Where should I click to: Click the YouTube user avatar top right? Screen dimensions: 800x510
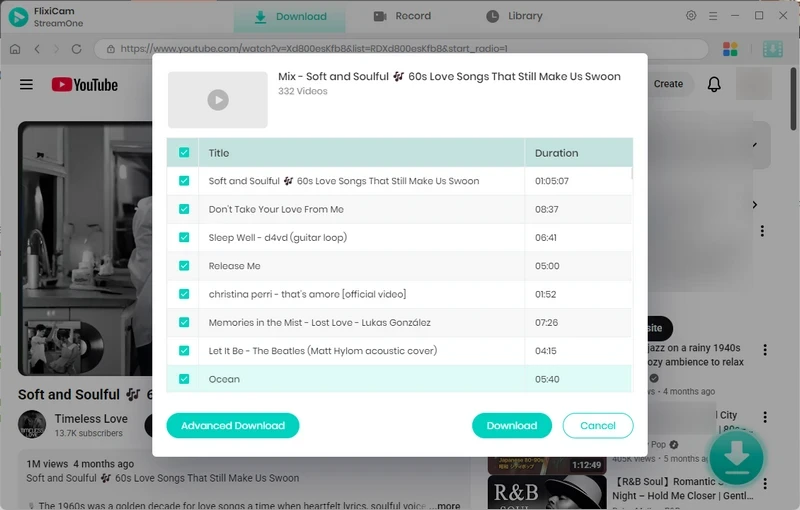click(x=754, y=84)
